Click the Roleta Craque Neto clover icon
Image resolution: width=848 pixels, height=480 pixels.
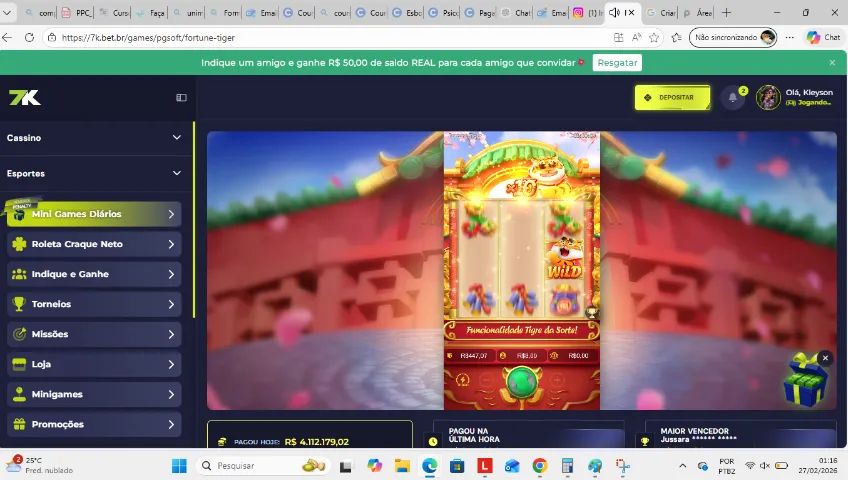pos(19,244)
